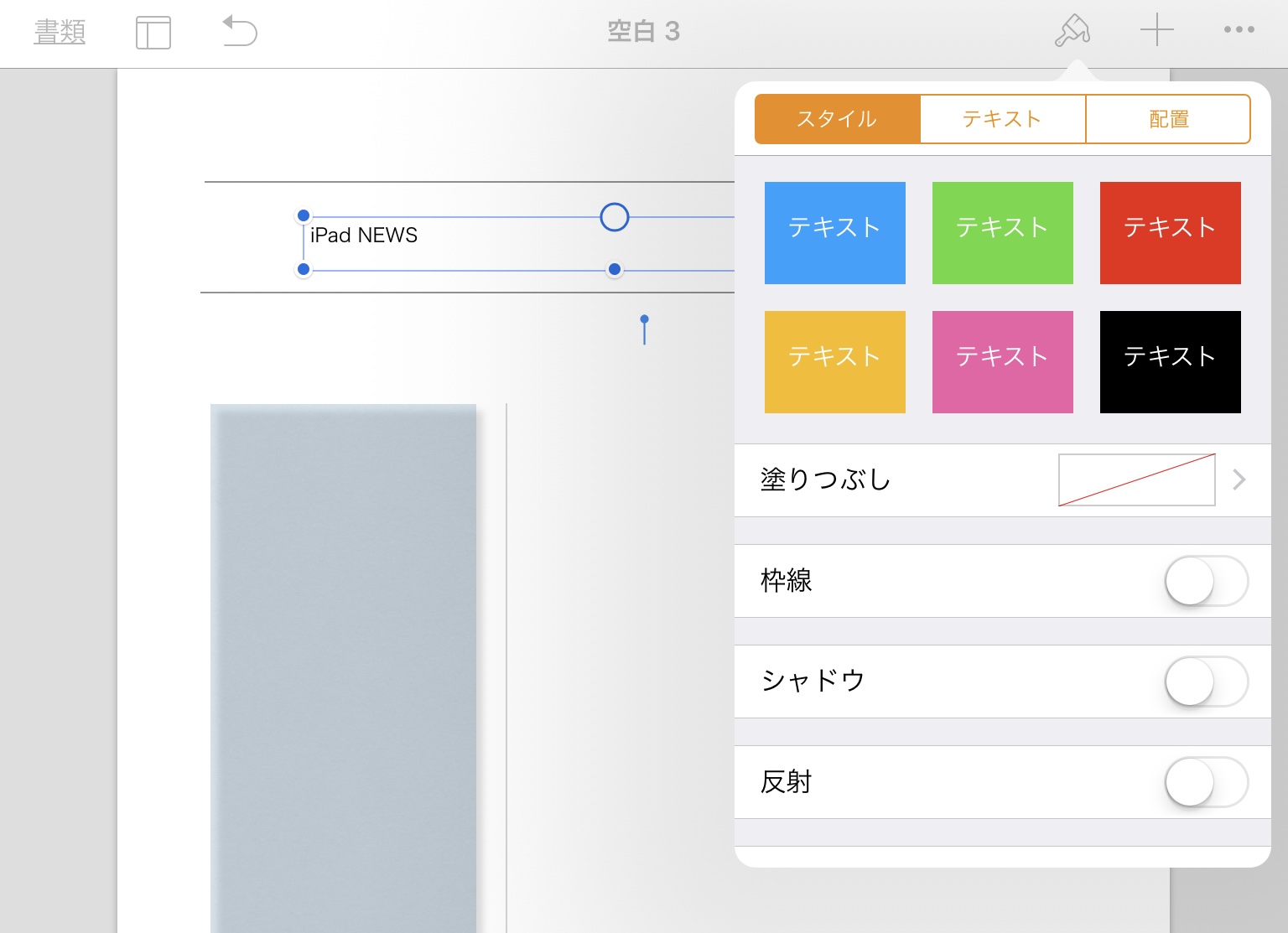
Task: Tap the iPad NEWS text box
Action: pos(364,236)
